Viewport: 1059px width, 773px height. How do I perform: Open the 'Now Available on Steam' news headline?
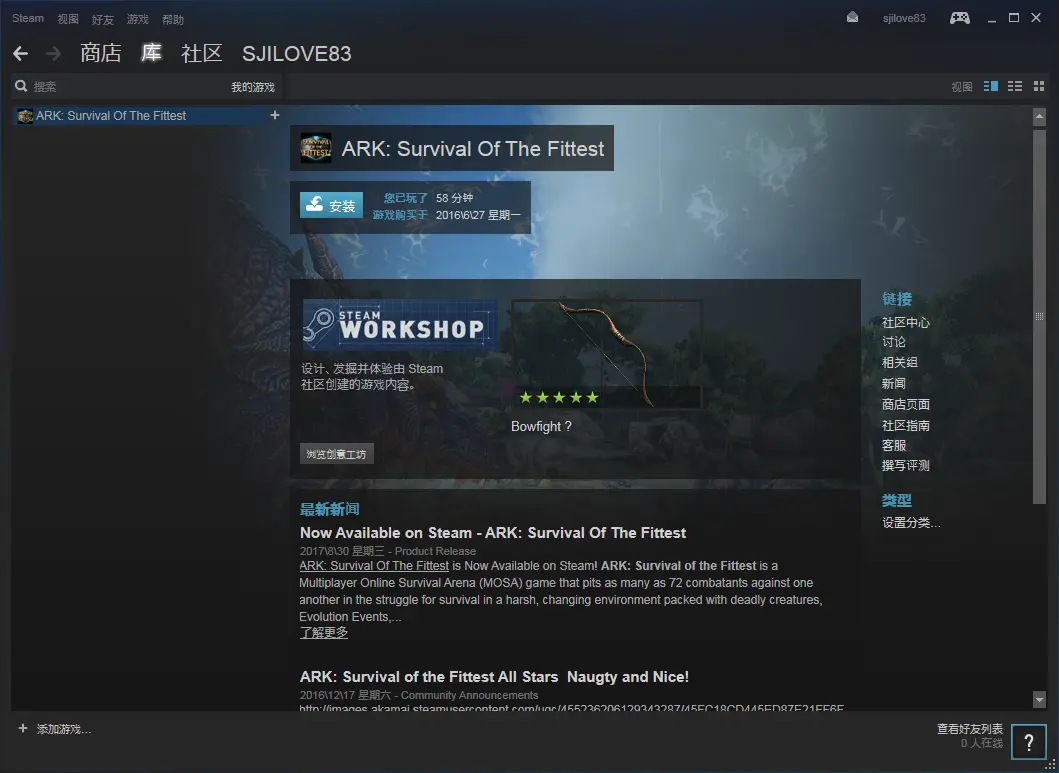[493, 533]
